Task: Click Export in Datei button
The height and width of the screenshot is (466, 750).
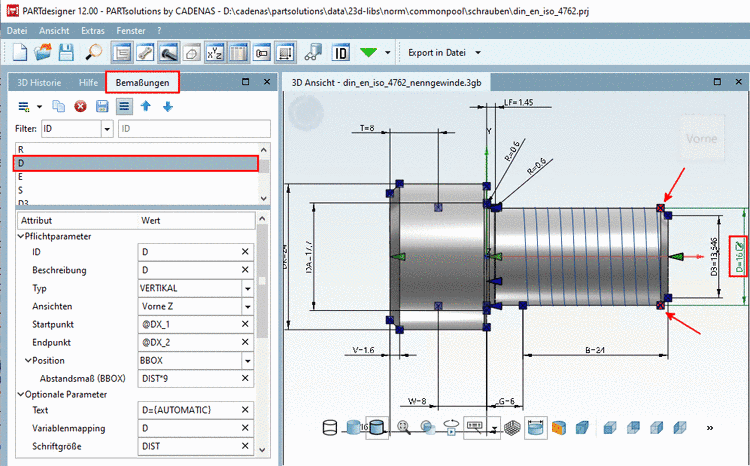Action: 437,51
